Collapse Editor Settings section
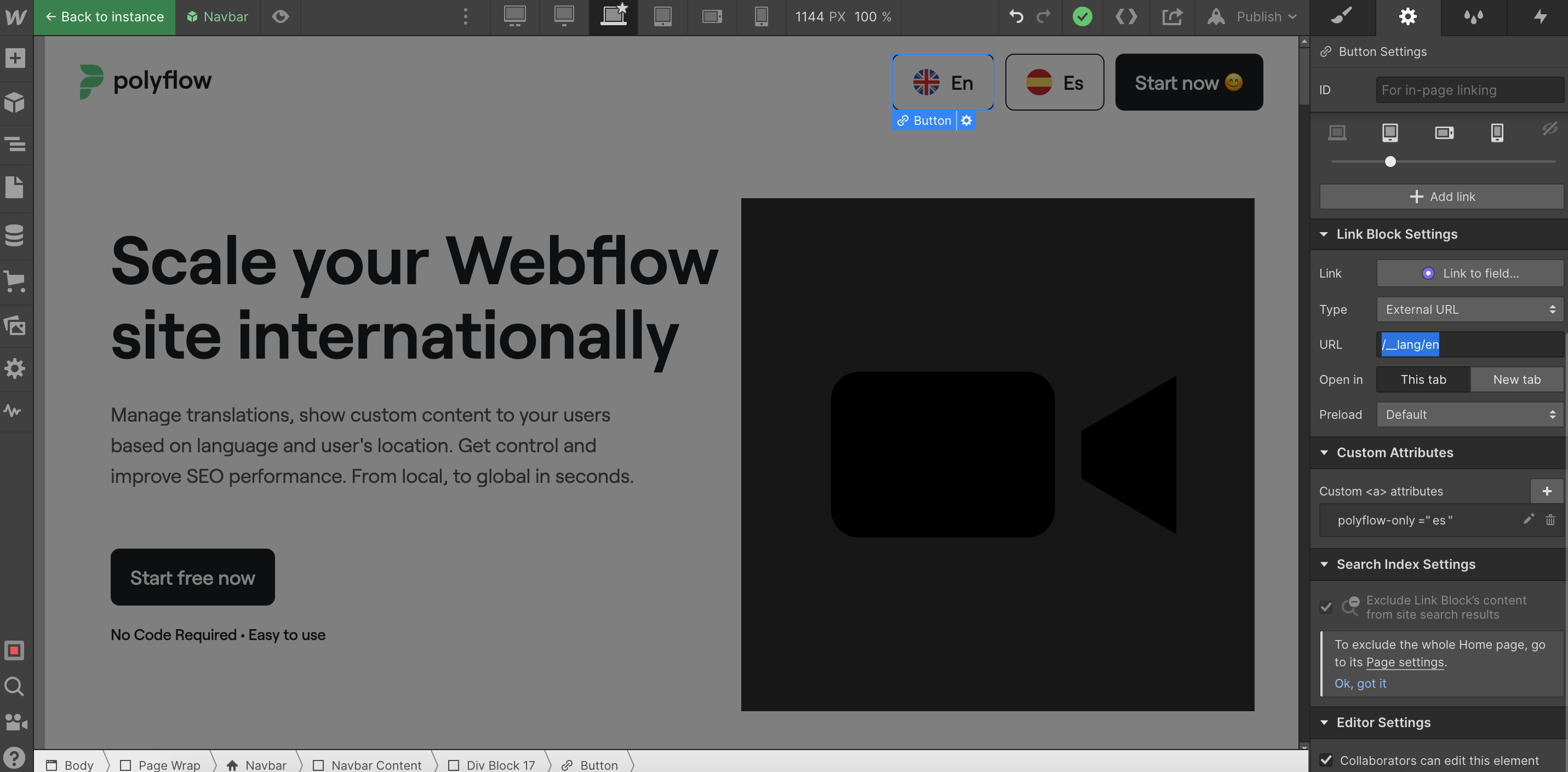 [x=1324, y=723]
